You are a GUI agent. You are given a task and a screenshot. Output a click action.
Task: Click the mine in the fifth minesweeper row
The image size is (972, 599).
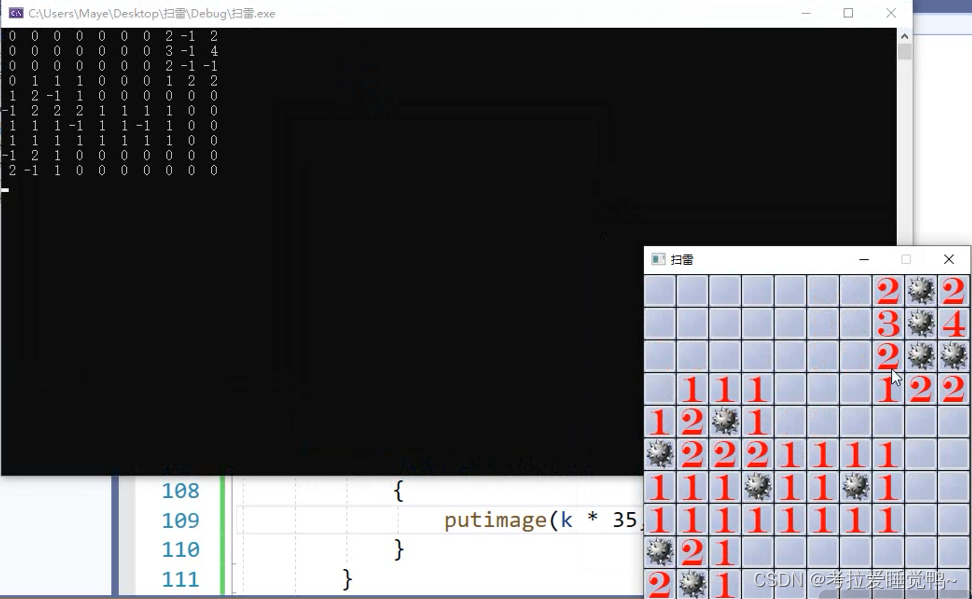pyautogui.click(x=725, y=422)
